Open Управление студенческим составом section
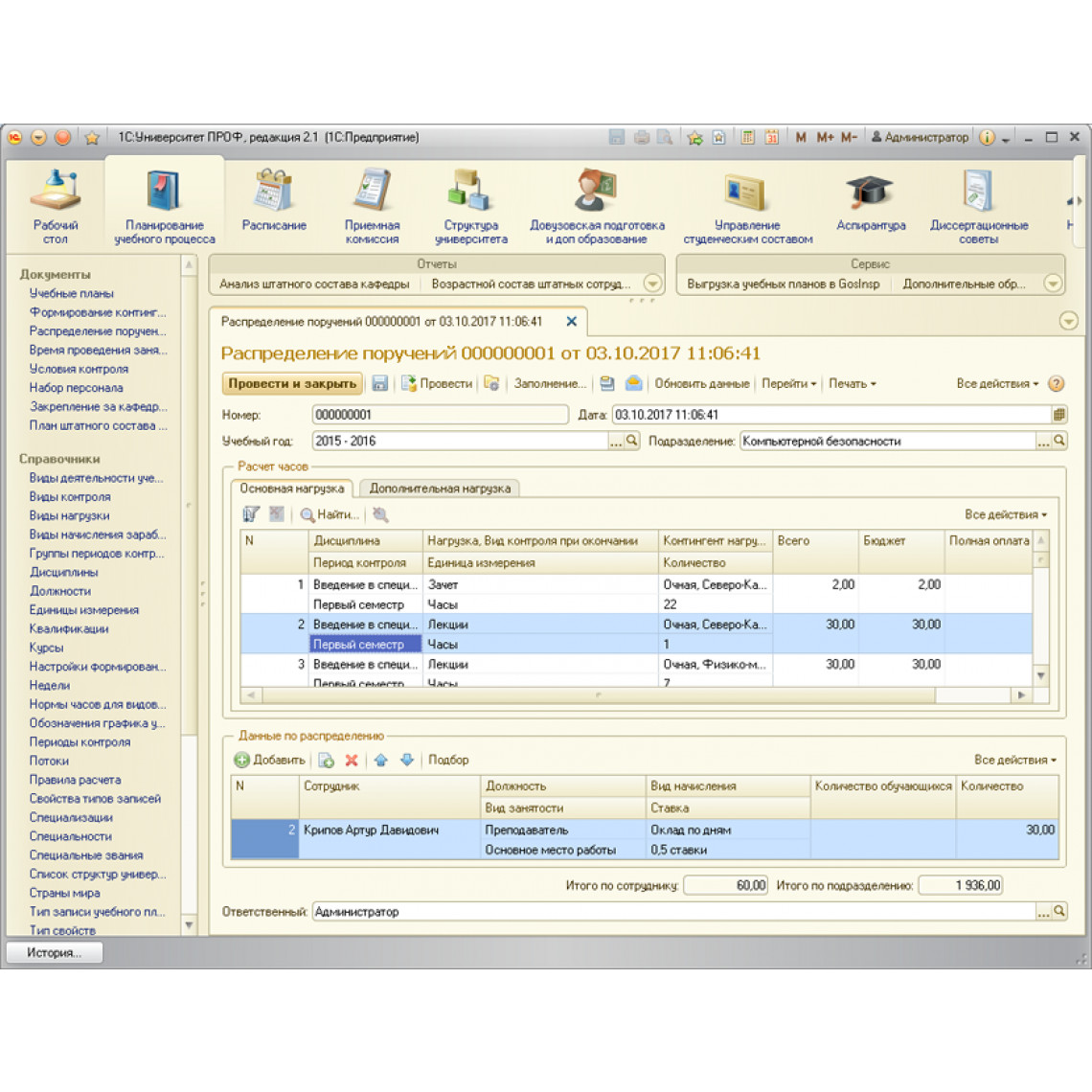Screen dimensions: 1092x1092 point(747,207)
